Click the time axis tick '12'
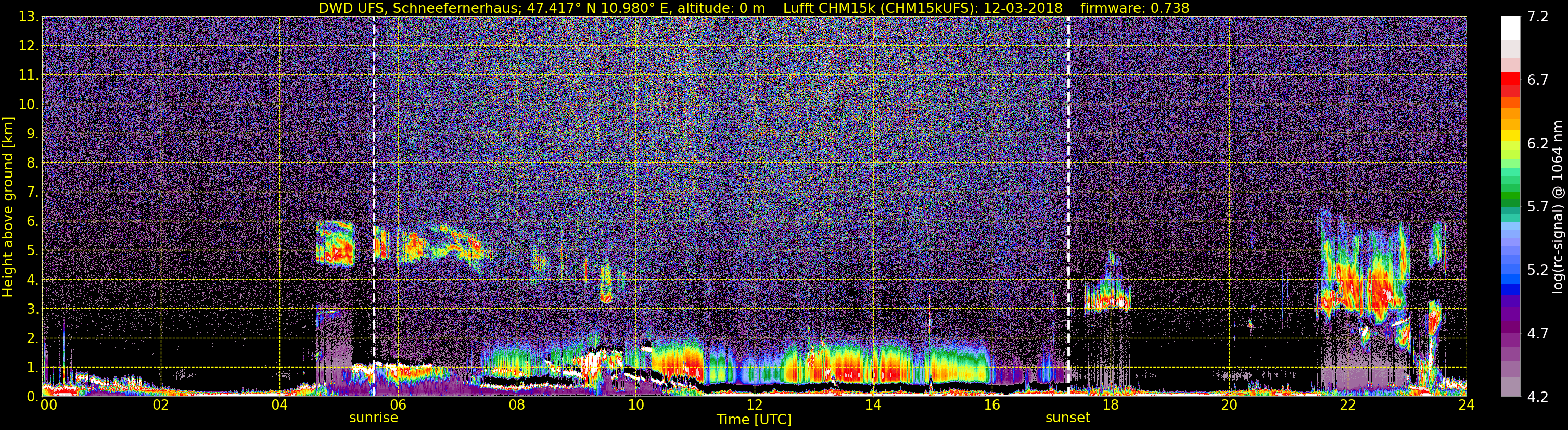Image resolution: width=1568 pixels, height=430 pixels. tap(754, 405)
